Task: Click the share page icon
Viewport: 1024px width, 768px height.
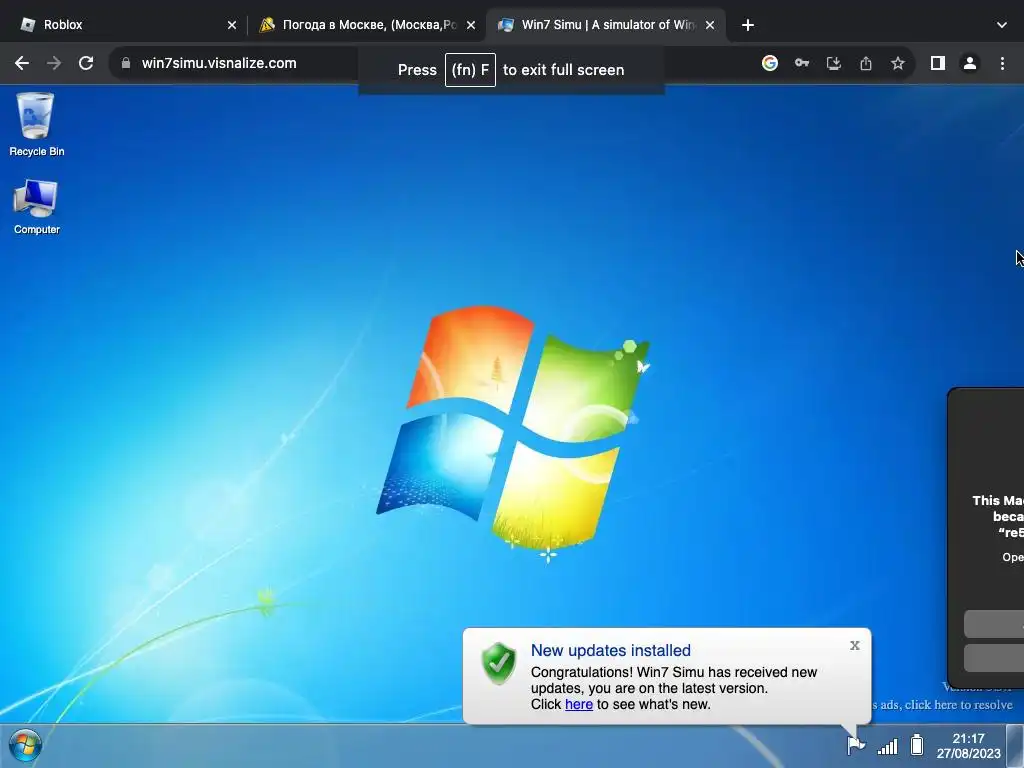Action: point(866,63)
